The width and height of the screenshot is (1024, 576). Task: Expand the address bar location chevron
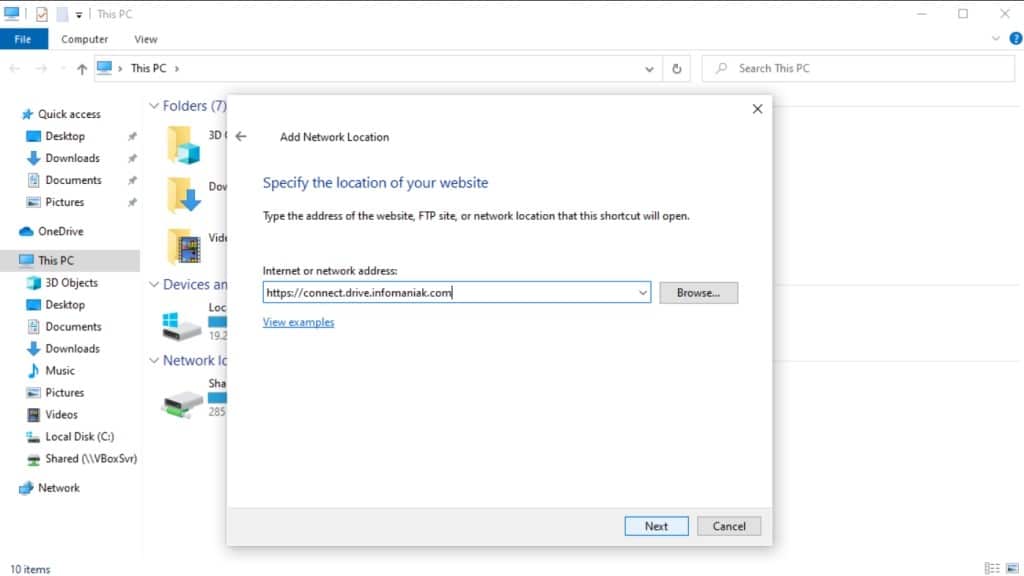tap(177, 69)
